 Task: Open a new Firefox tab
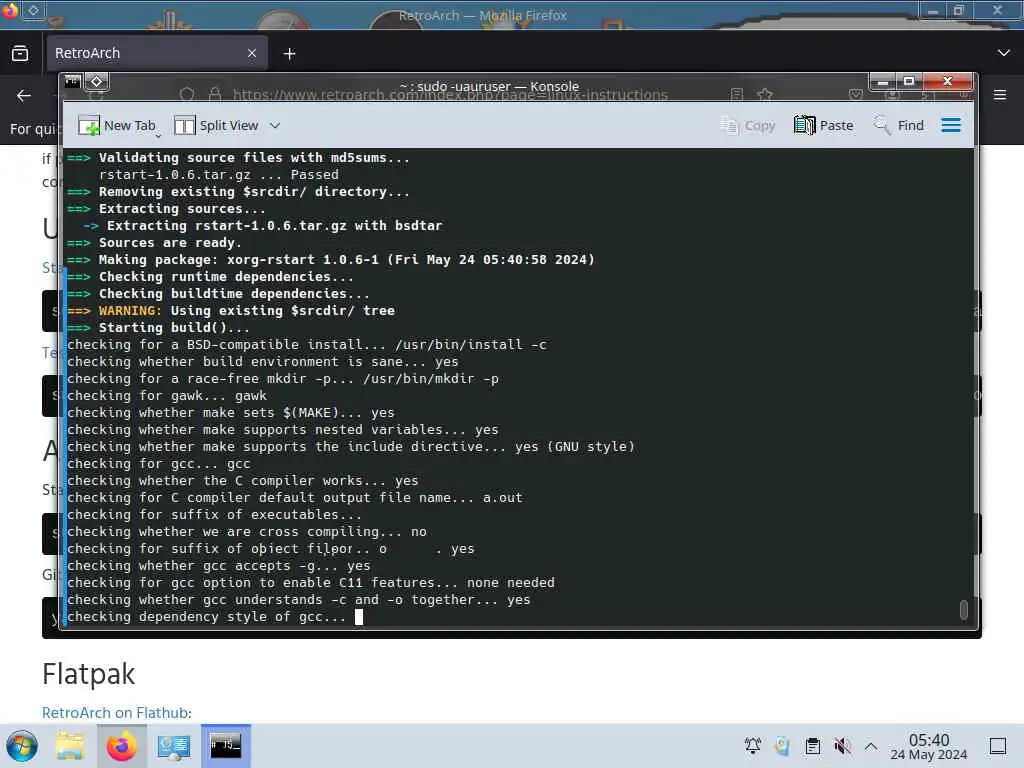(x=289, y=54)
